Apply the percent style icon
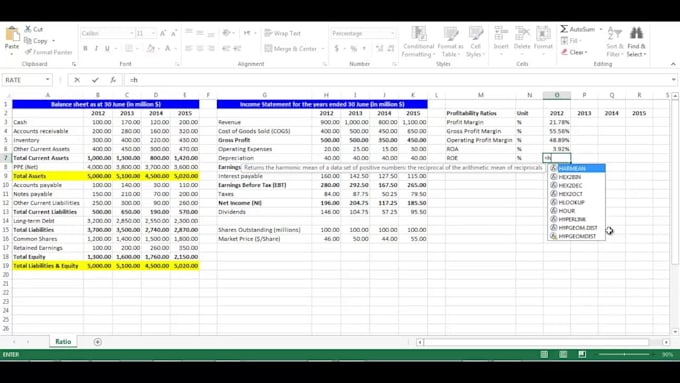680x383 pixels. pos(353,49)
